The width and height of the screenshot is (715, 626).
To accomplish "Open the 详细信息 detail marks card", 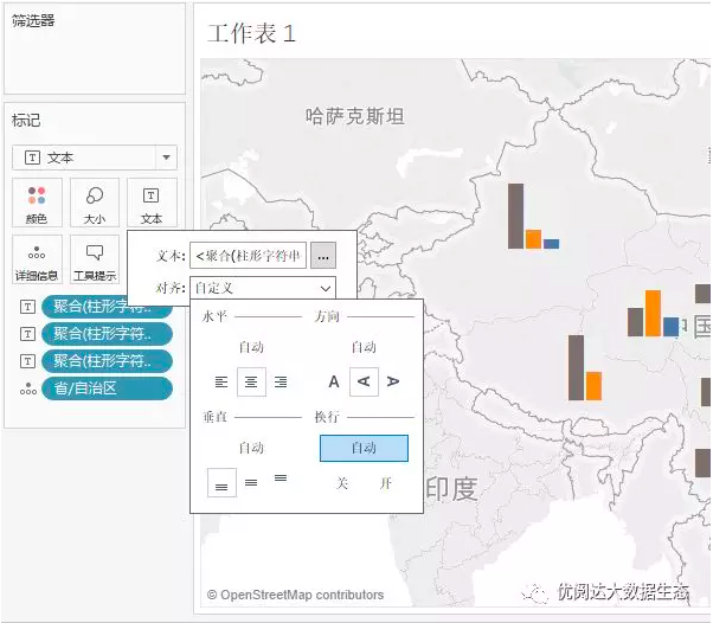I will [x=36, y=260].
